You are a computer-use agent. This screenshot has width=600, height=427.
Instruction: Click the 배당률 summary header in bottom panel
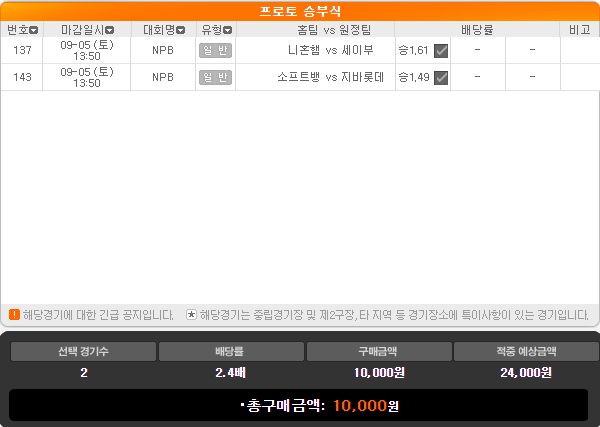(231, 351)
